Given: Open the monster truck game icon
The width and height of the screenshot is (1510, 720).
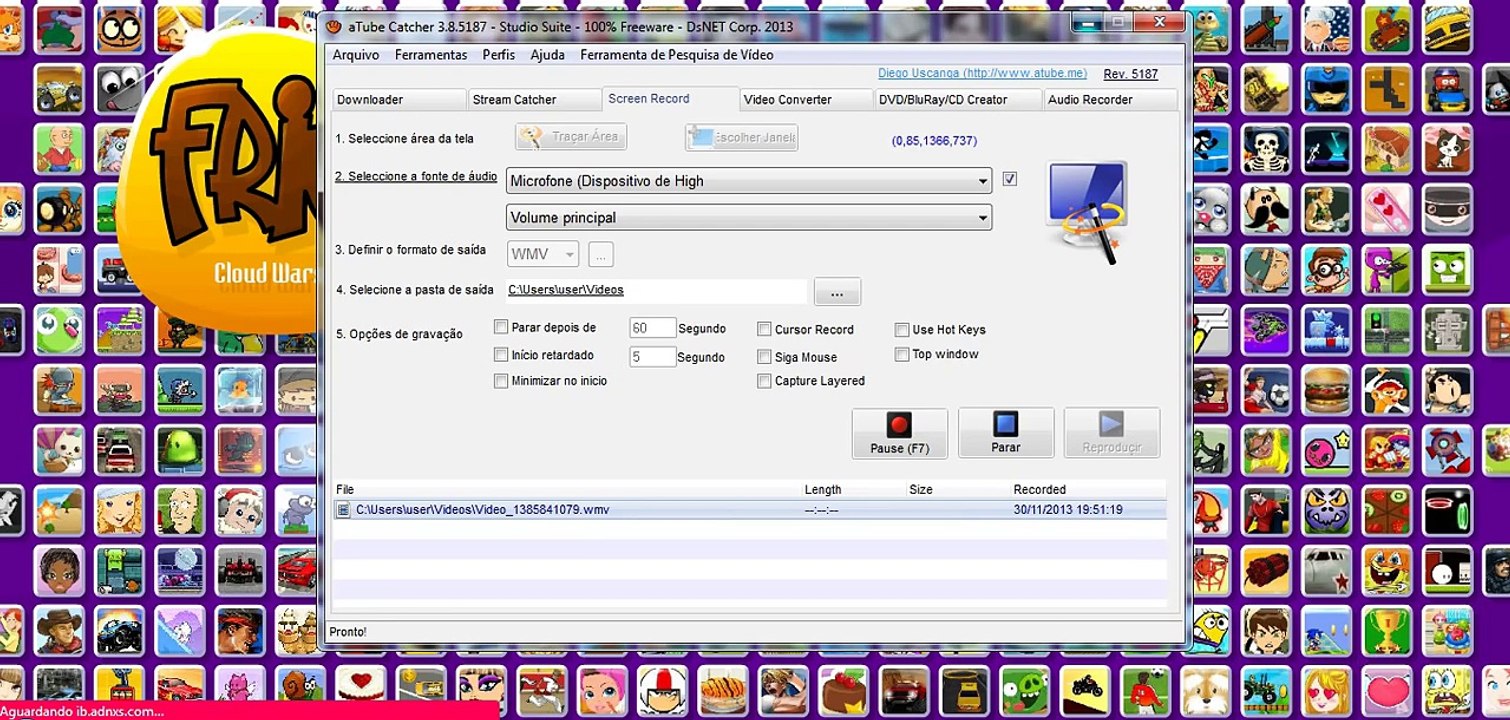Looking at the screenshot, I should (121, 630).
